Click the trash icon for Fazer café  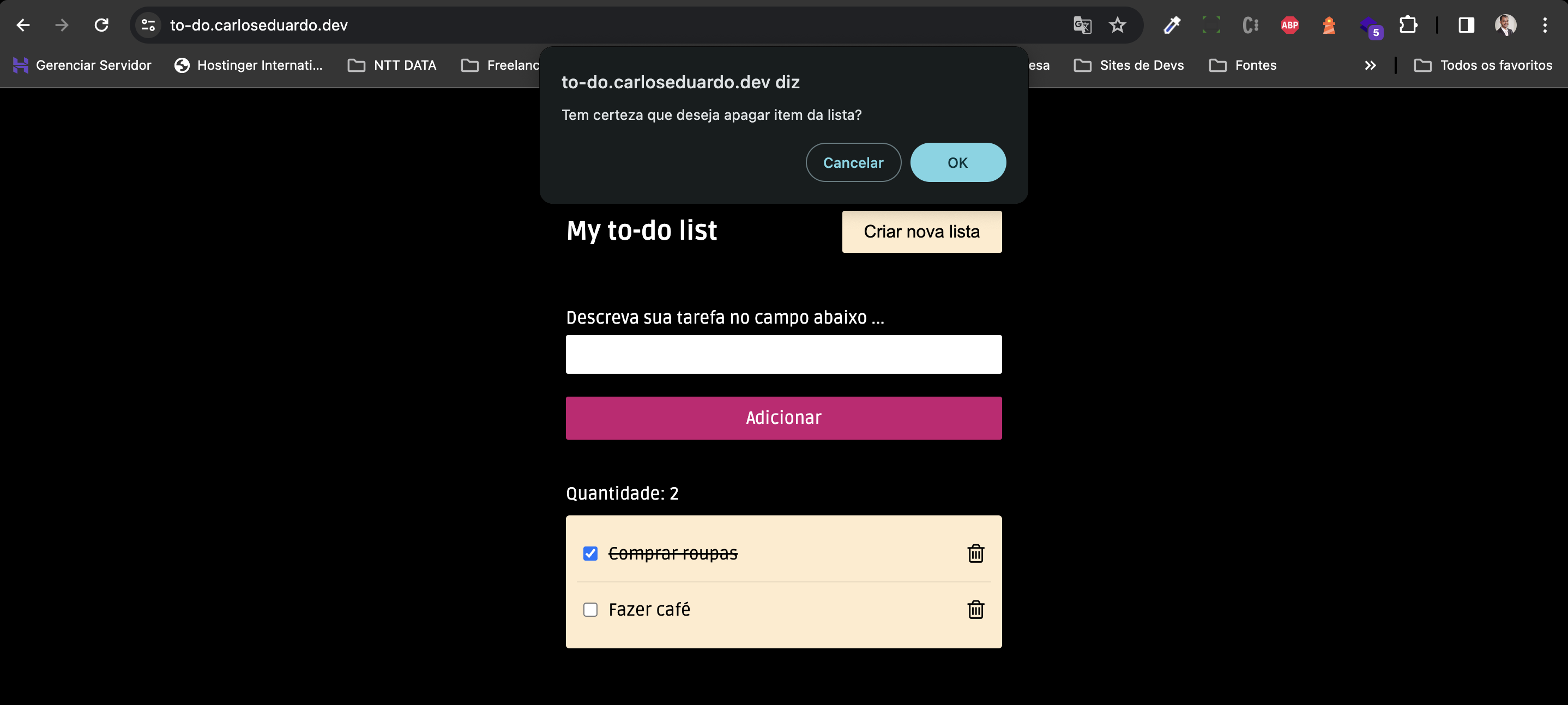(x=975, y=609)
